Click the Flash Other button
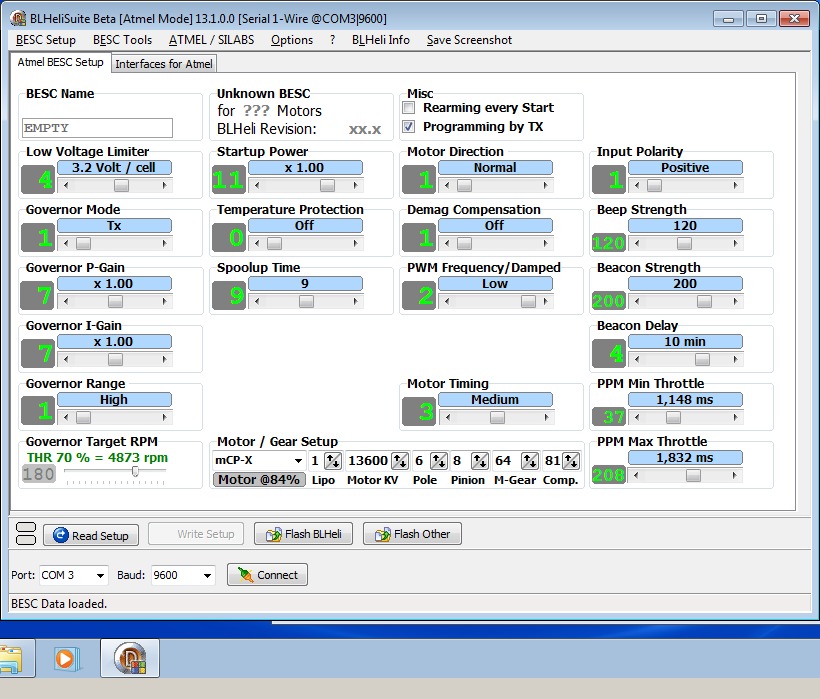This screenshot has width=820, height=699. tap(412, 534)
